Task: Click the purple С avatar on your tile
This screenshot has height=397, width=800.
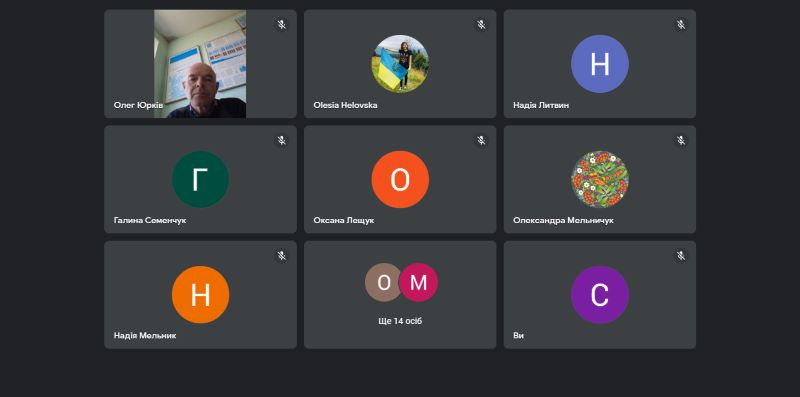Action: coord(600,294)
